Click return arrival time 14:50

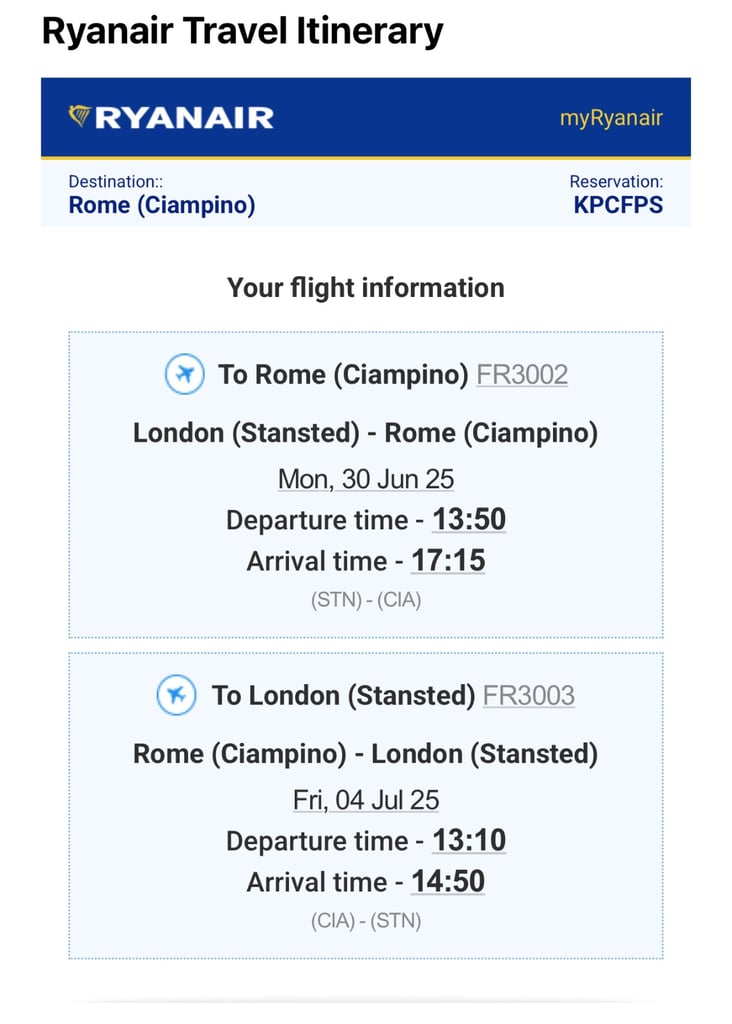[x=448, y=882]
